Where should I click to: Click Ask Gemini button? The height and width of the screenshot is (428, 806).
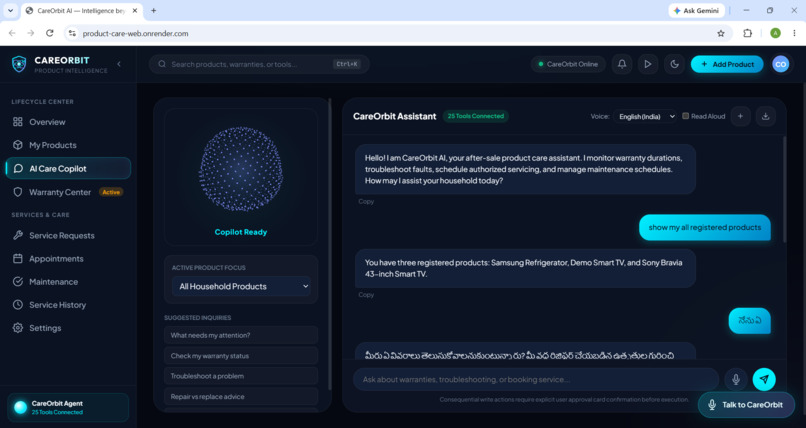(x=697, y=10)
